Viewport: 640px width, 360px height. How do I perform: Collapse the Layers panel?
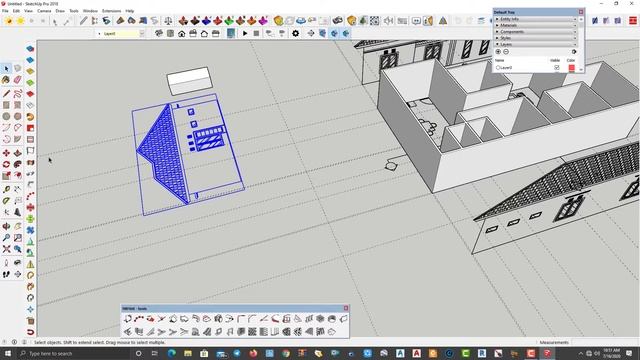pos(536,44)
